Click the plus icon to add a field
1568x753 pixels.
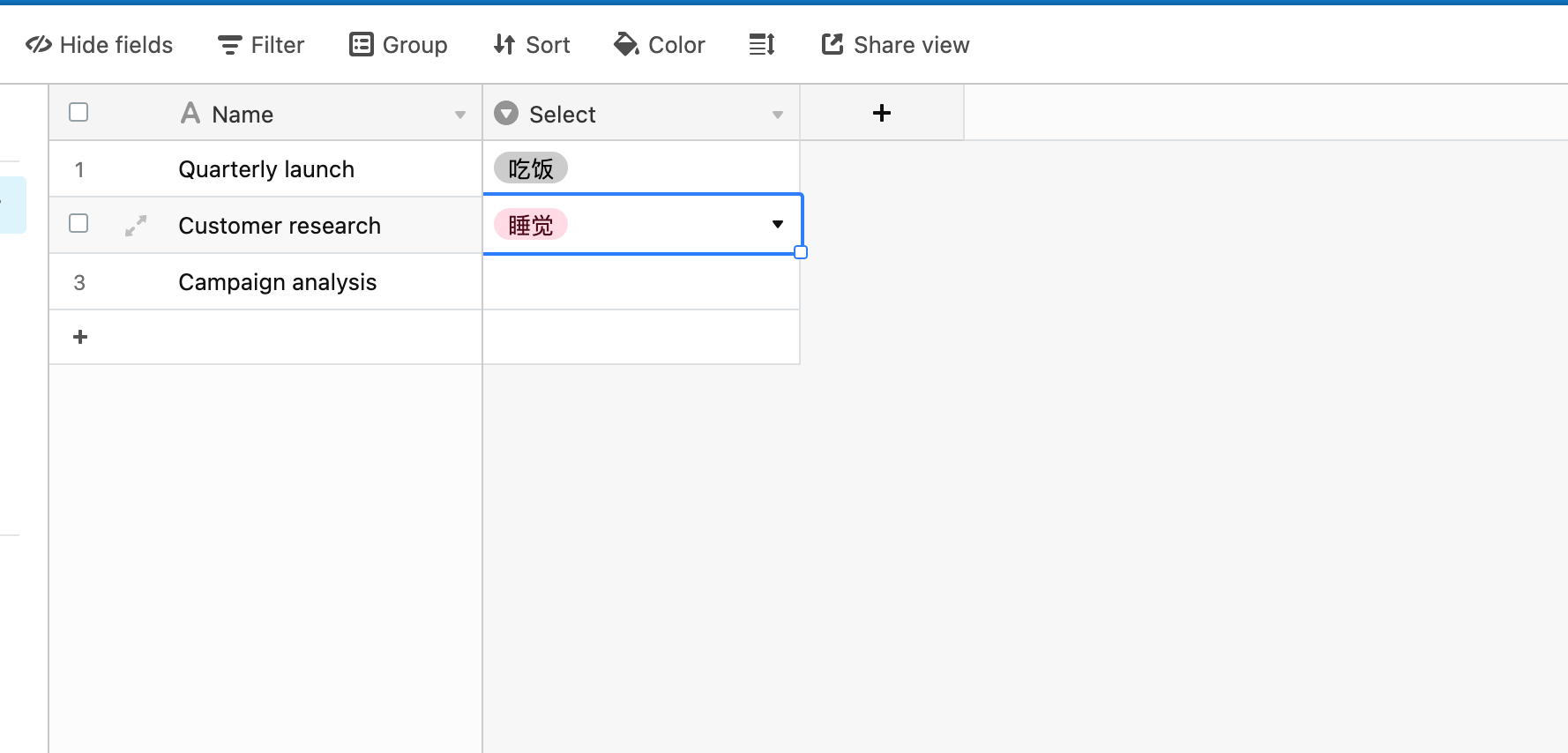882,113
